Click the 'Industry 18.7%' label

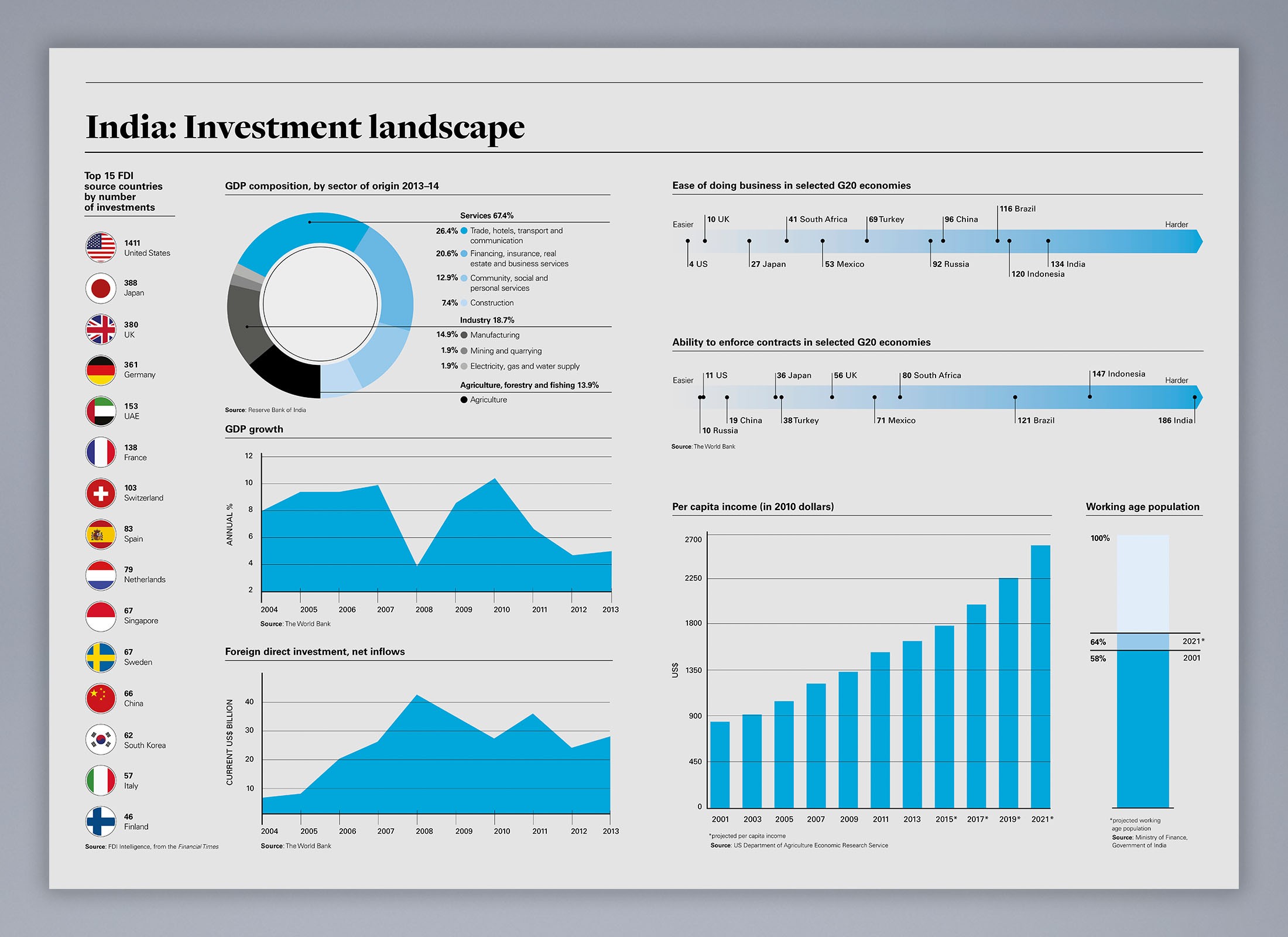pyautogui.click(x=487, y=320)
